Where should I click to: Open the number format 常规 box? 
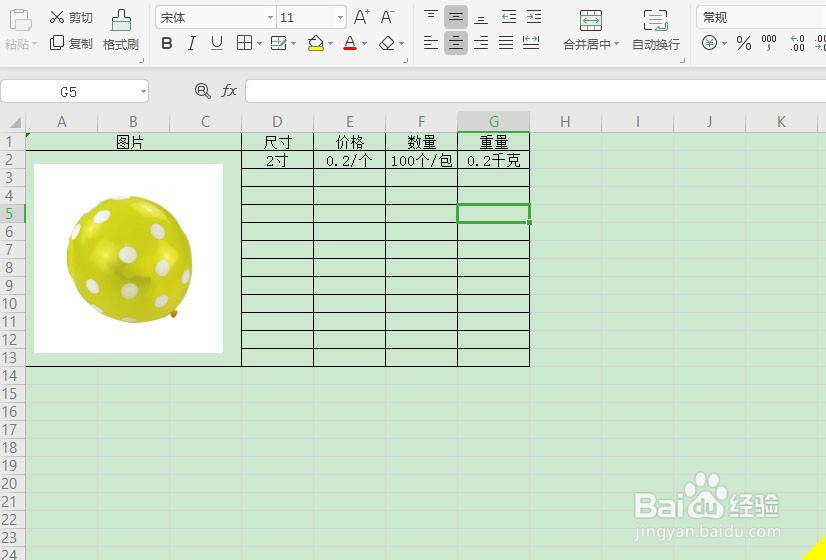760,17
